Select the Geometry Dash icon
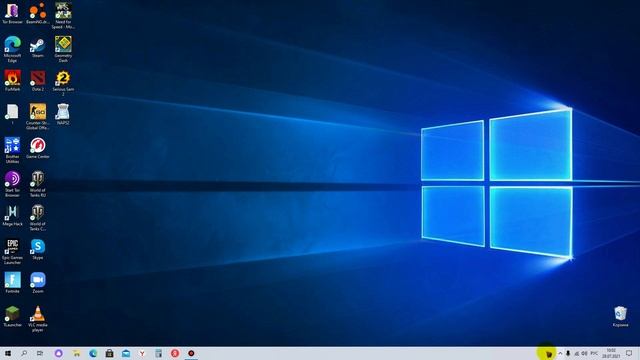Image resolution: width=640 pixels, height=360 pixels. pos(63,49)
